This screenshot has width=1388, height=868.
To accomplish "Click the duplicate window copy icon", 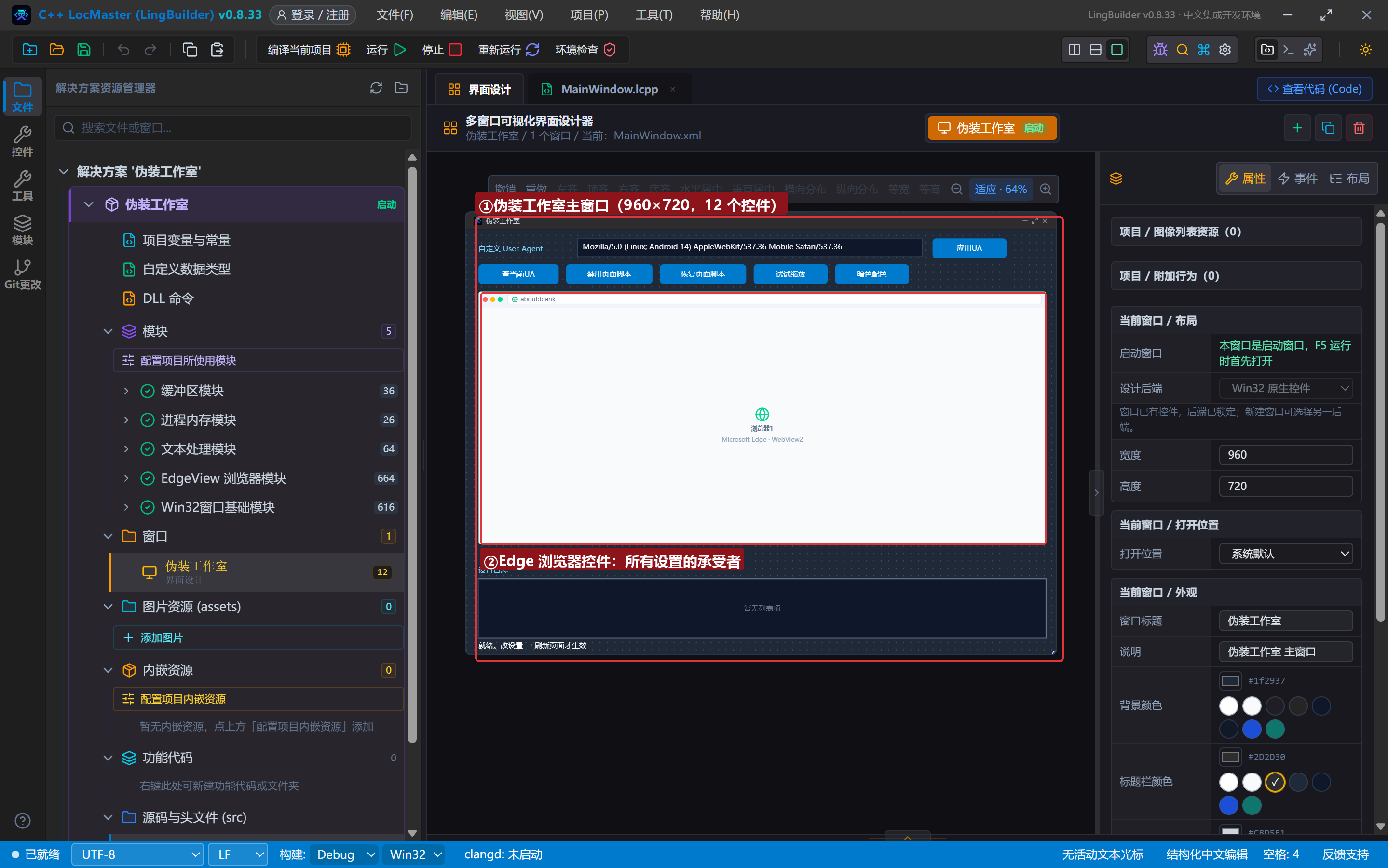I will (1328, 127).
